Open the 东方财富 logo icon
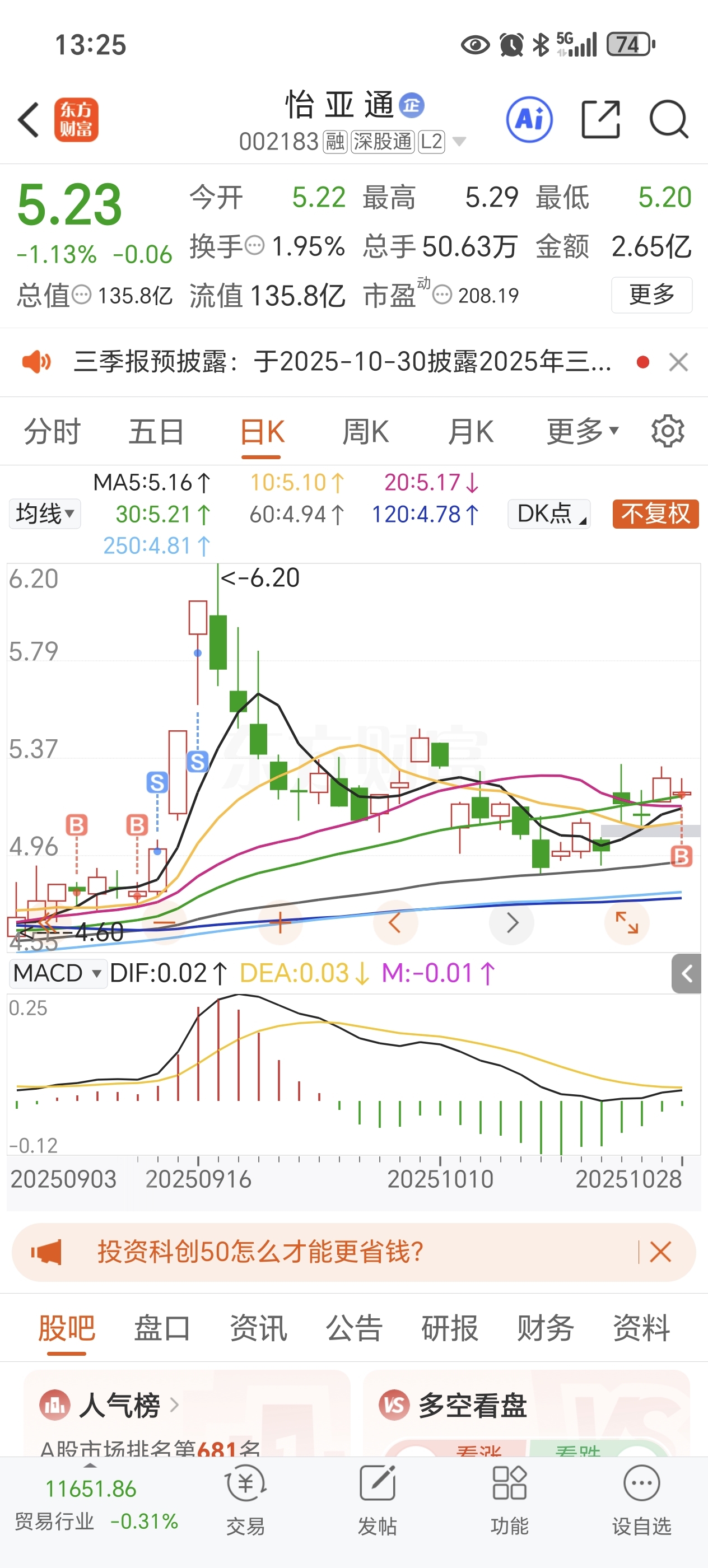Image resolution: width=708 pixels, height=1568 pixels. (x=76, y=120)
